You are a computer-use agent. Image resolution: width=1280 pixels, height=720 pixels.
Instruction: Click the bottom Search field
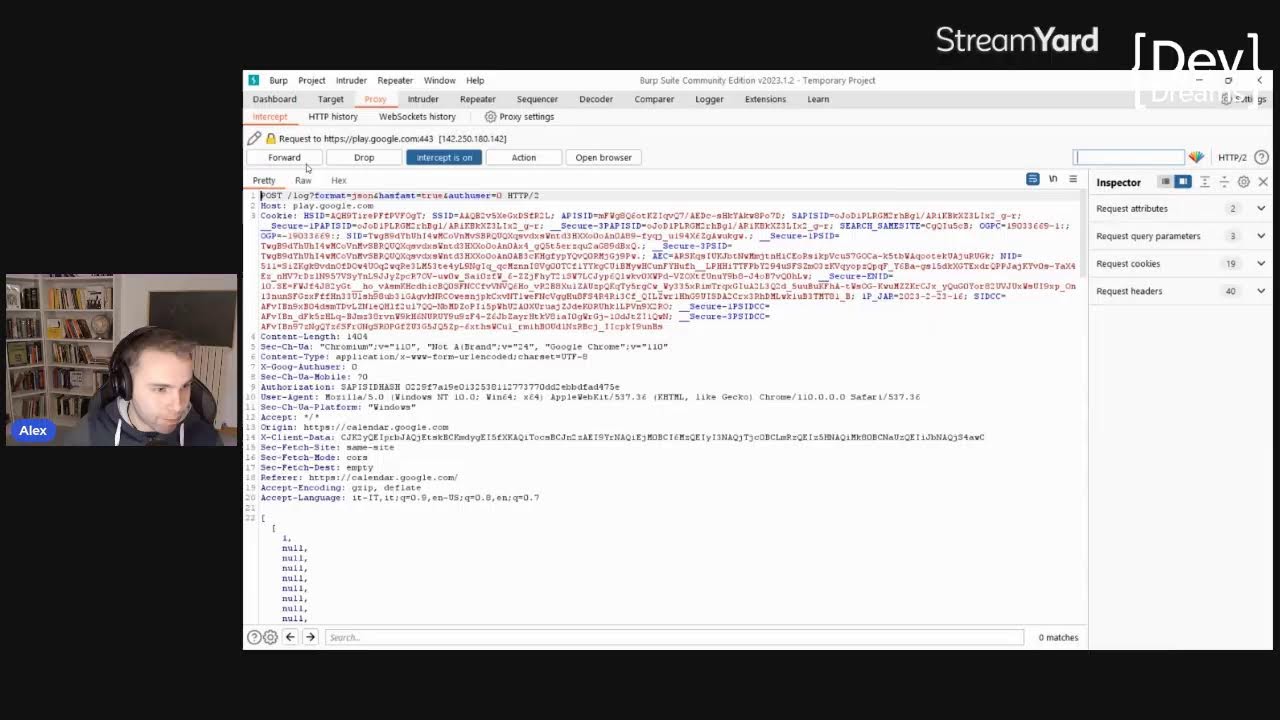pyautogui.click(x=674, y=637)
